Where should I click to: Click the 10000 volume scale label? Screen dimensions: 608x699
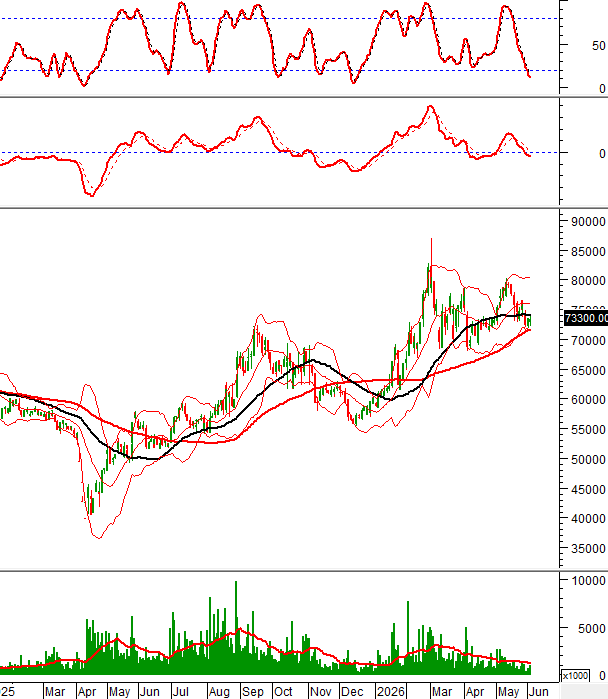(x=588, y=580)
